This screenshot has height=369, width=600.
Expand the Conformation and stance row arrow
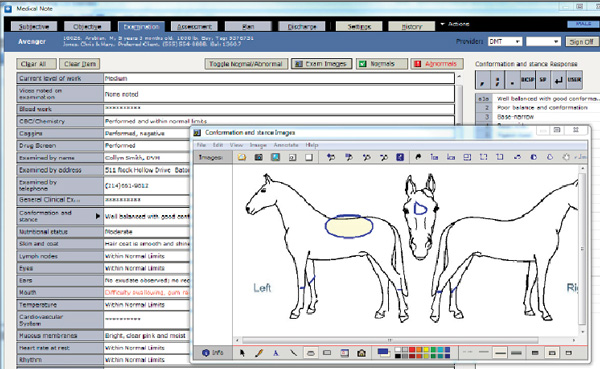[98, 216]
